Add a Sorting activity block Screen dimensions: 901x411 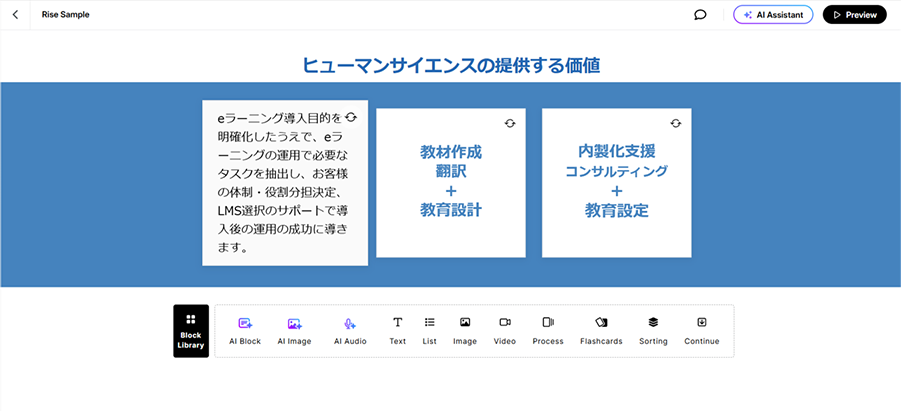point(653,331)
